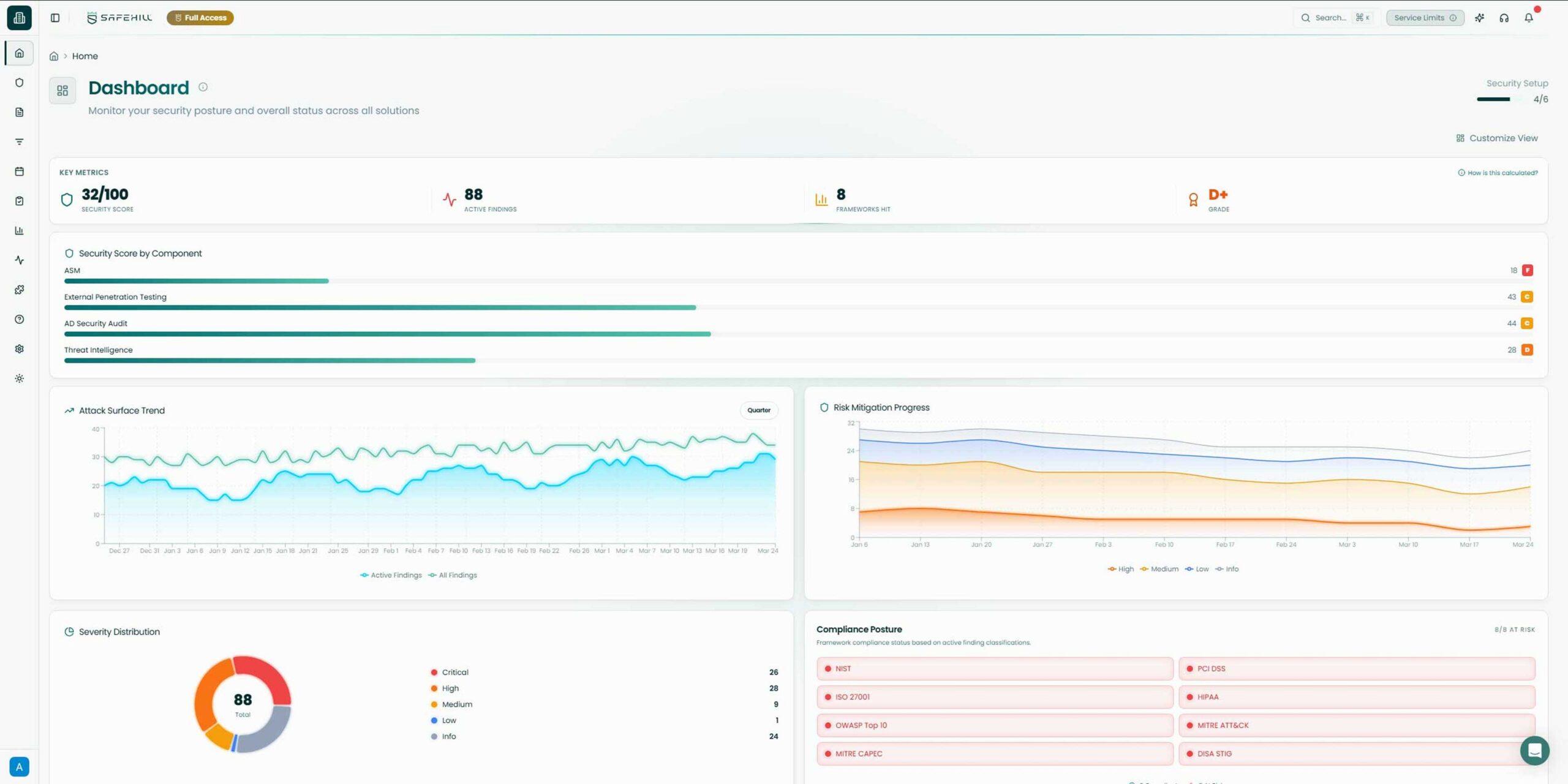Select Home in the breadcrumb navigation
The height and width of the screenshot is (784, 1568).
click(x=85, y=56)
